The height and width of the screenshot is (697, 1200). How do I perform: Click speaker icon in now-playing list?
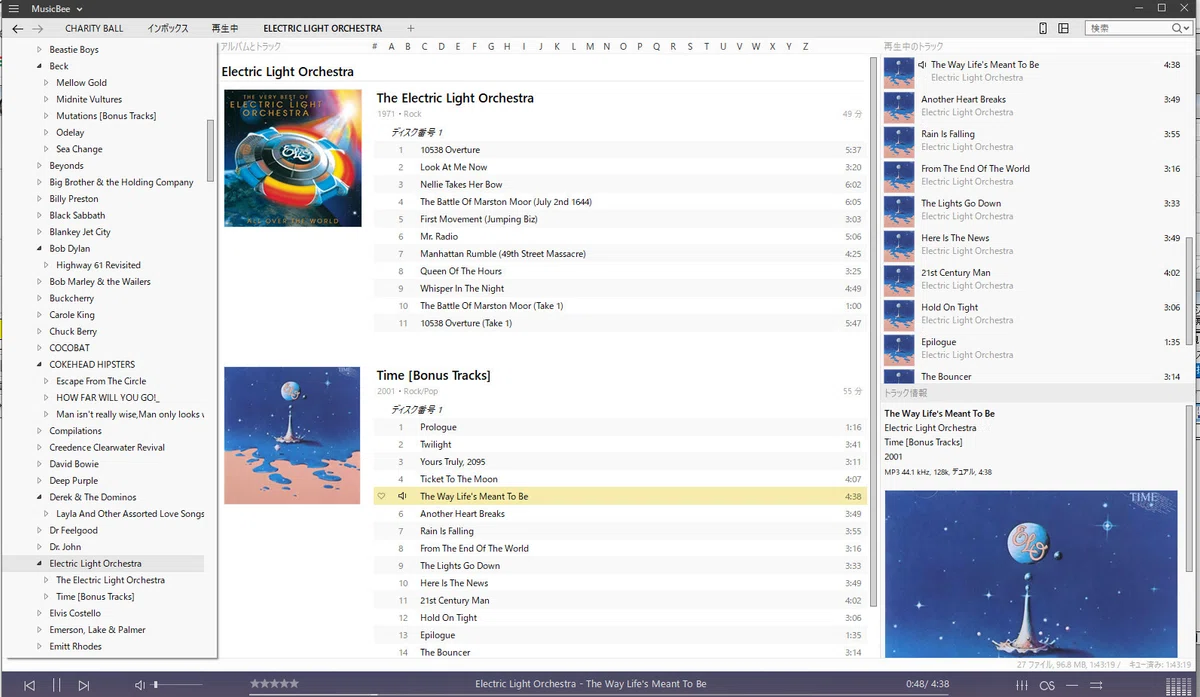(923, 65)
